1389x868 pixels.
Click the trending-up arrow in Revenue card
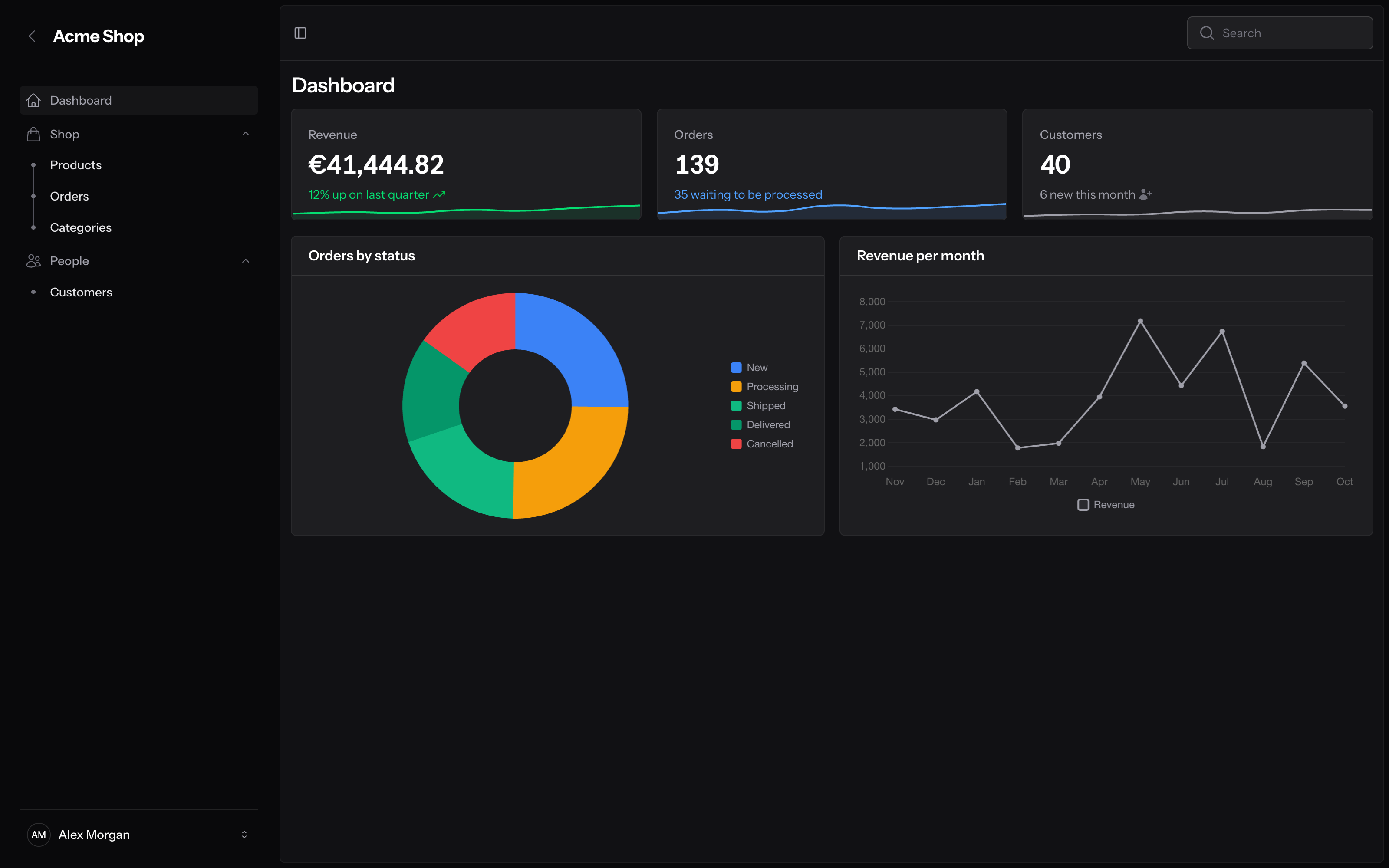(x=439, y=195)
